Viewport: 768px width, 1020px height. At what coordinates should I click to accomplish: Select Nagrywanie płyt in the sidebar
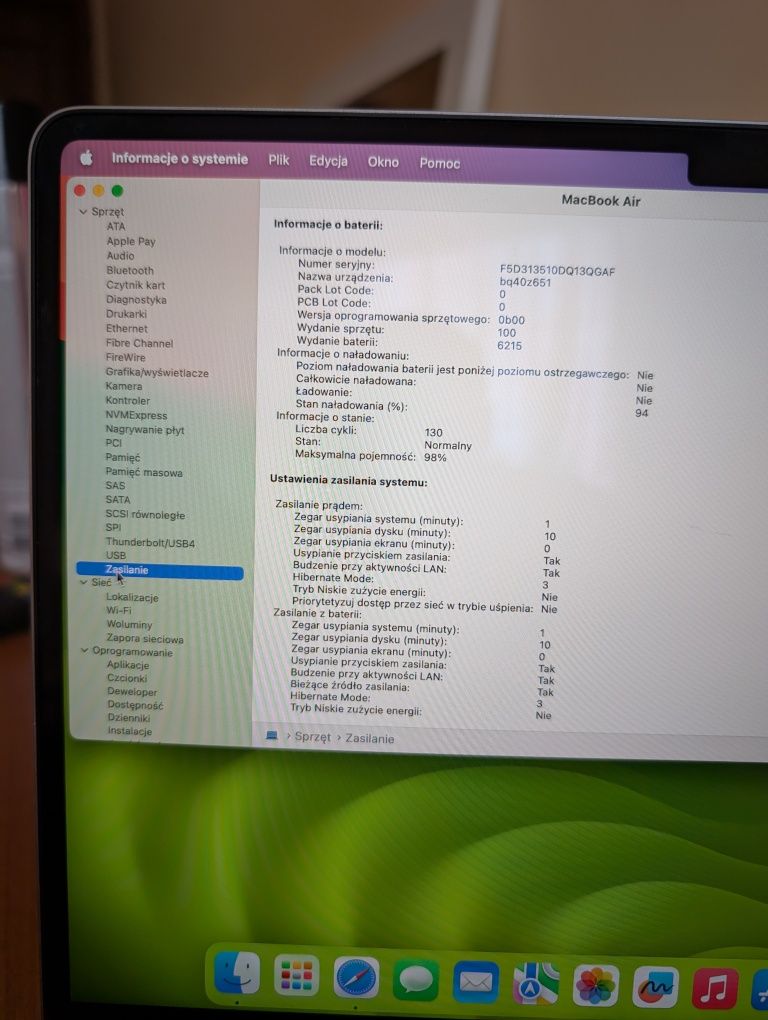[x=144, y=429]
